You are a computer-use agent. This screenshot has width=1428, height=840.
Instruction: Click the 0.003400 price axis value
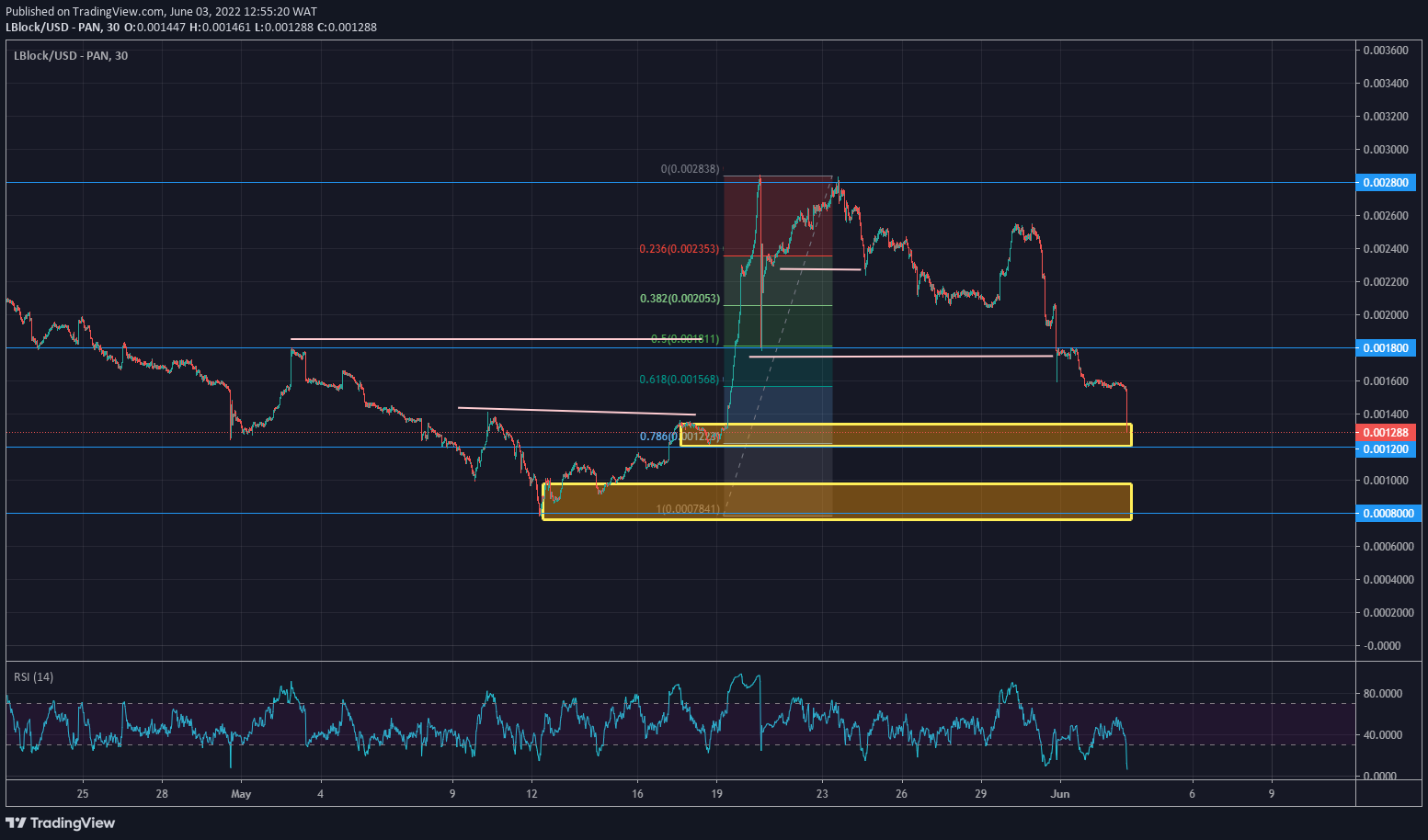(x=1386, y=84)
